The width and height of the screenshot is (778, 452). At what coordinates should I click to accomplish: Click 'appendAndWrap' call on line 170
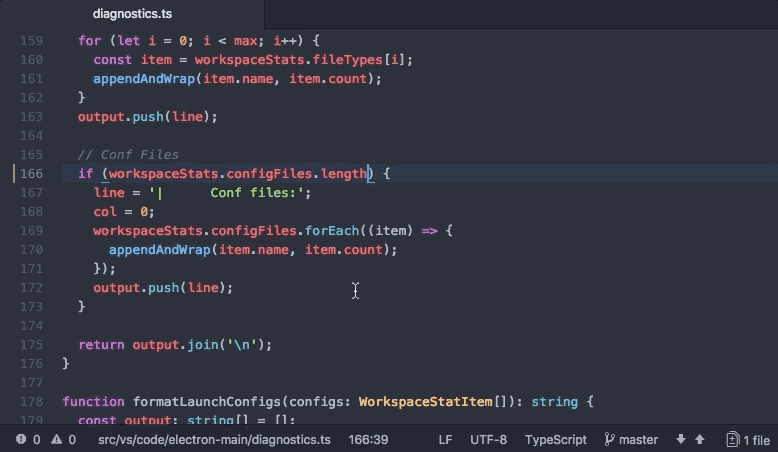point(160,250)
